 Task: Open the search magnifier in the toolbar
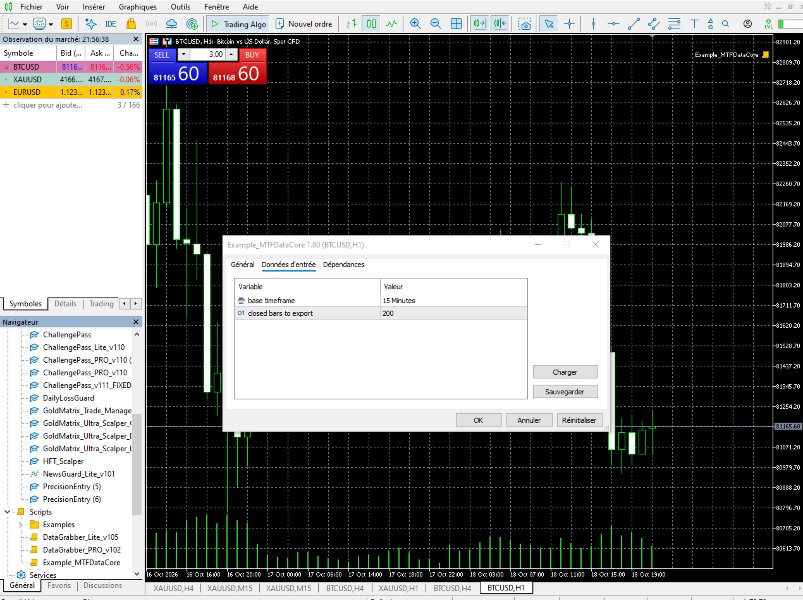coord(726,24)
